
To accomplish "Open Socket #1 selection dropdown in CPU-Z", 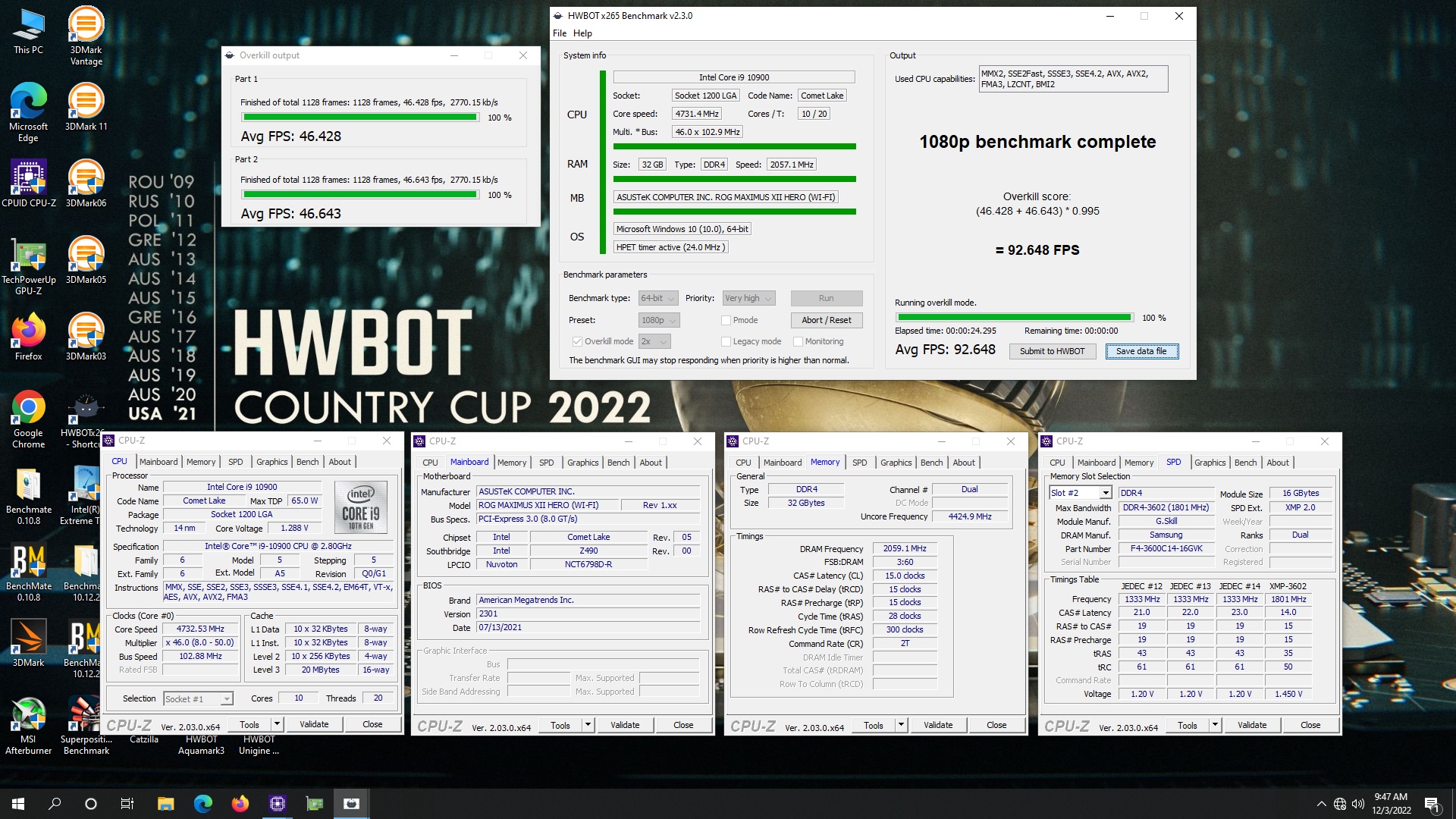I will [x=198, y=698].
